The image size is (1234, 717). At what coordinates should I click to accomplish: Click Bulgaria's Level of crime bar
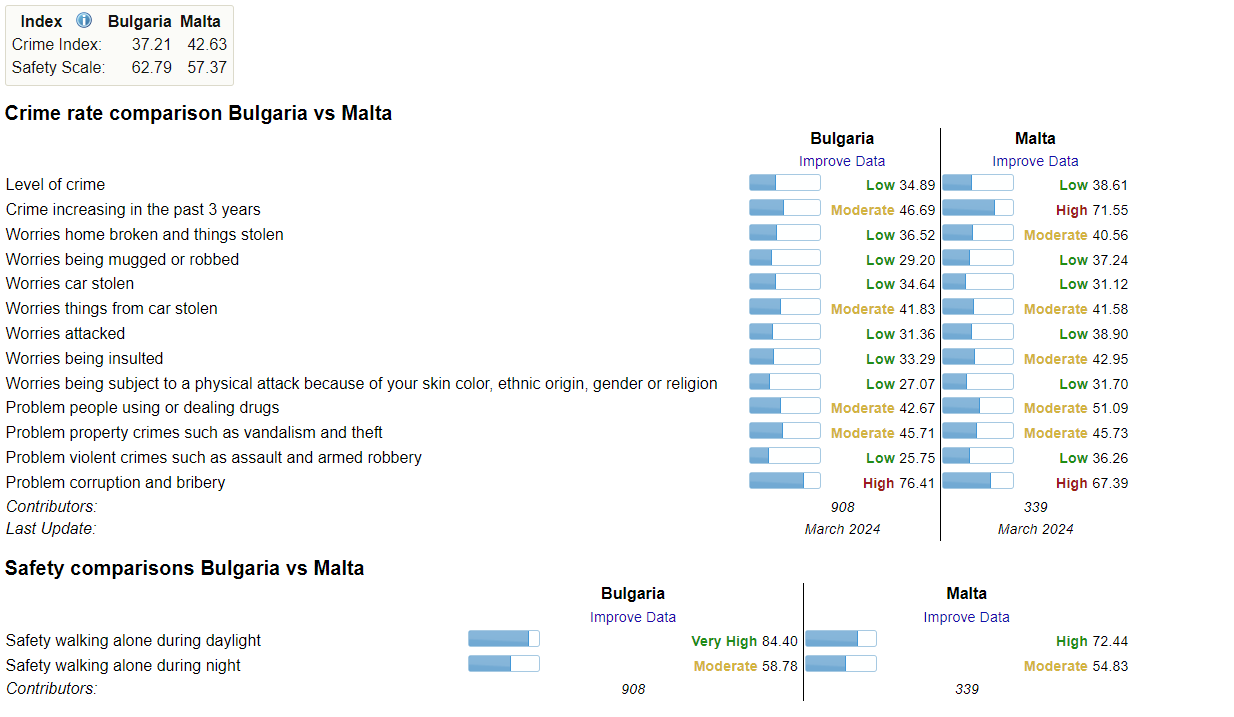coord(784,183)
